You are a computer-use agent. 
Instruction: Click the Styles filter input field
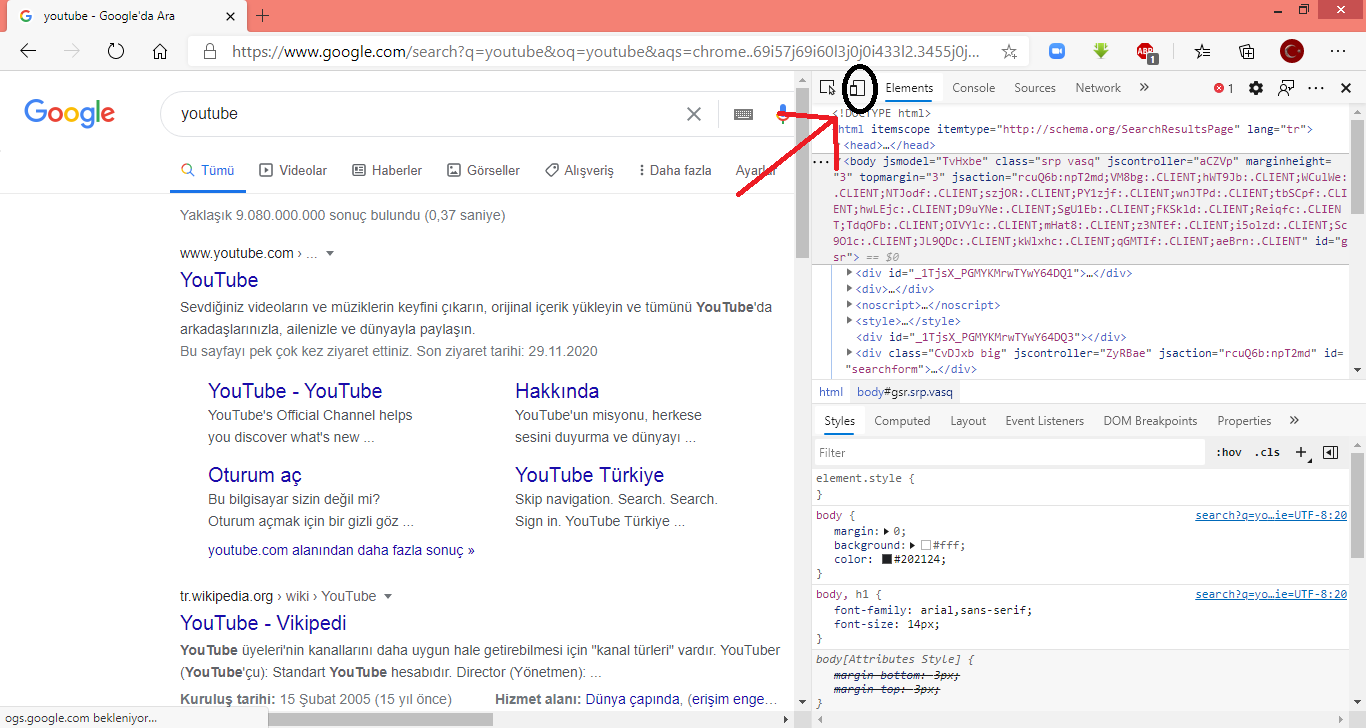(1008, 452)
